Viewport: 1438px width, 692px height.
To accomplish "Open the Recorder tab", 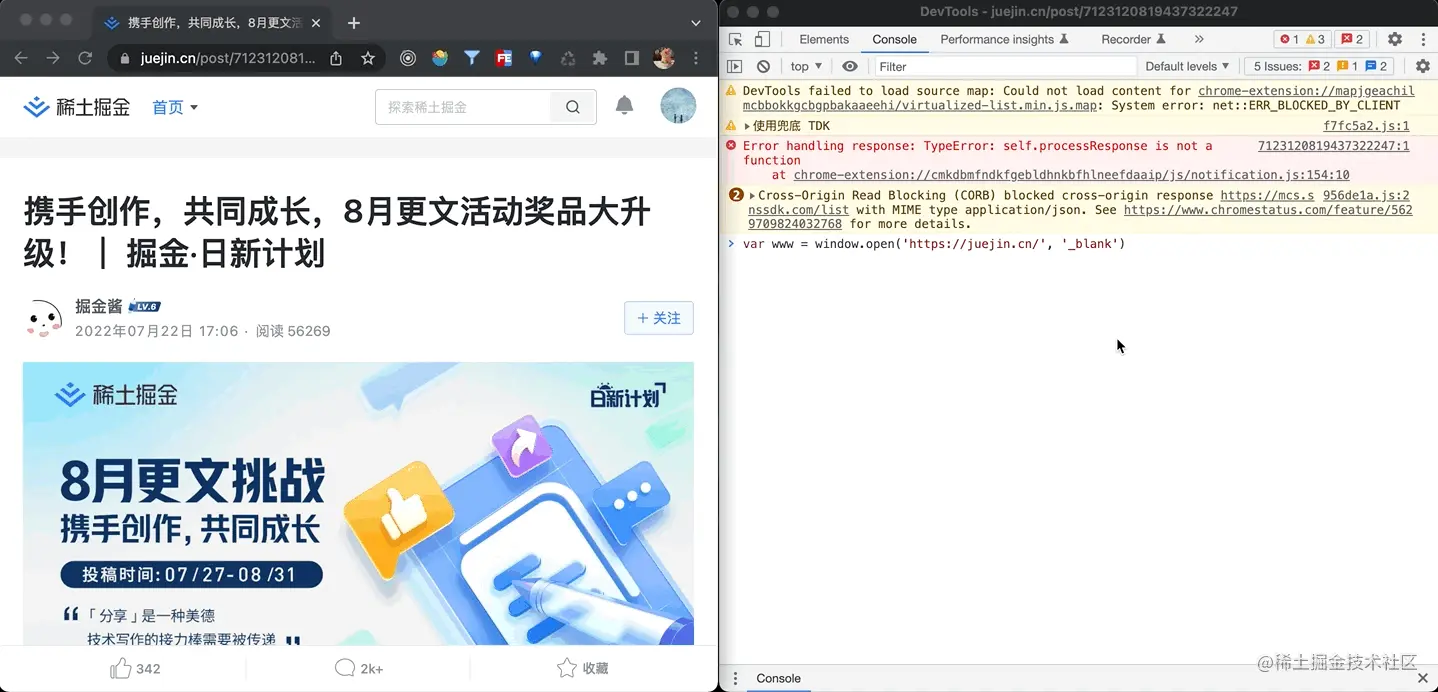I will point(1133,39).
